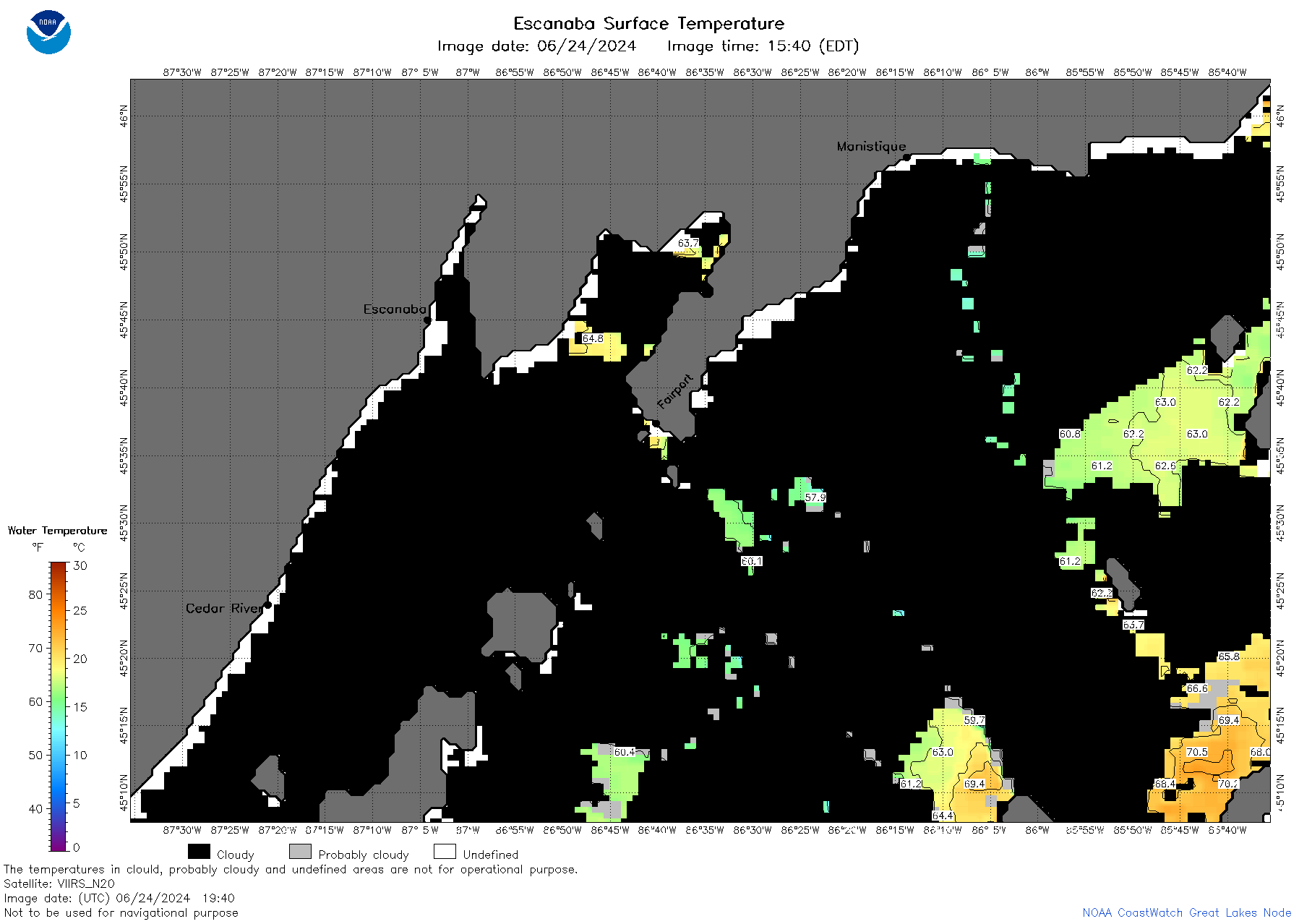This screenshot has height=924, width=1299.
Task: Click the 59.7 temperature reading
Action: (974, 720)
